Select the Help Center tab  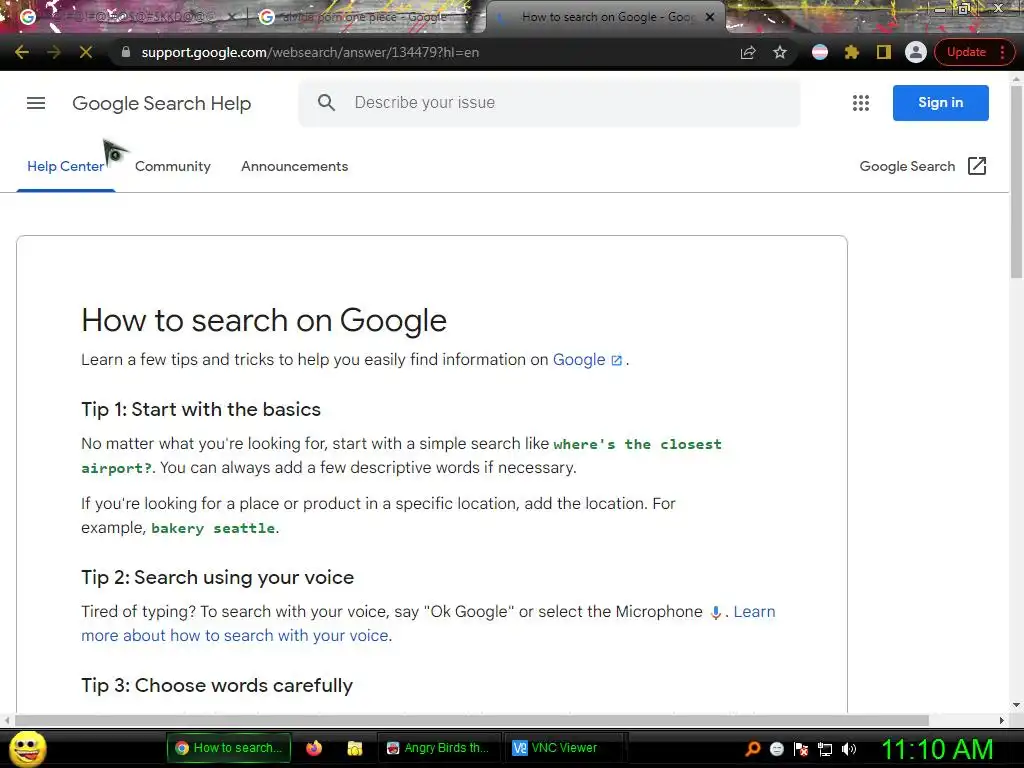65,167
